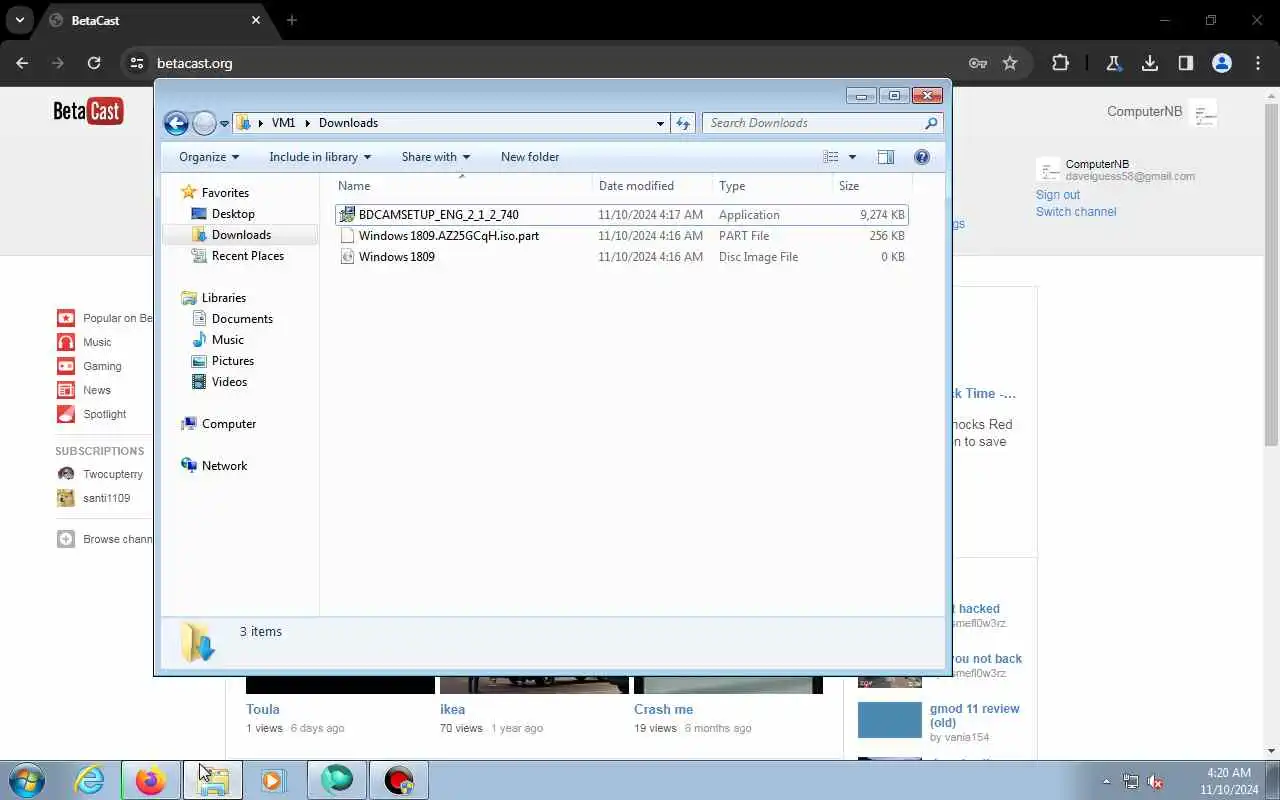
Task: Click the Explorer forward arrow button
Action: 204,123
